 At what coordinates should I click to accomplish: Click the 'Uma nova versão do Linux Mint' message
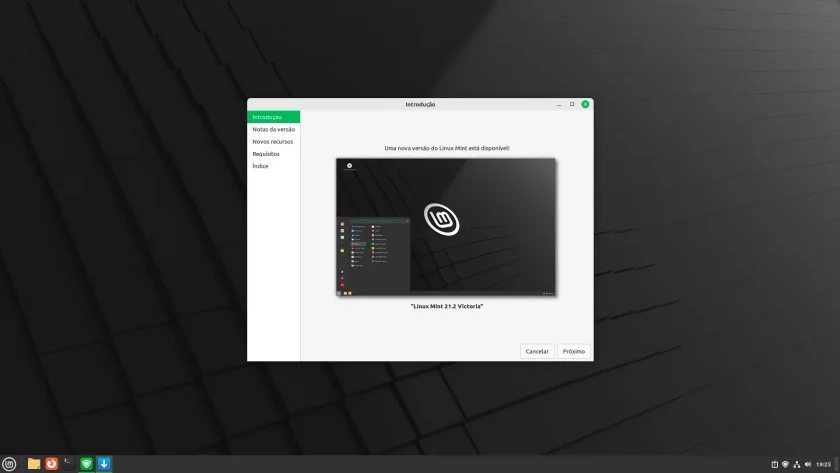click(x=447, y=148)
